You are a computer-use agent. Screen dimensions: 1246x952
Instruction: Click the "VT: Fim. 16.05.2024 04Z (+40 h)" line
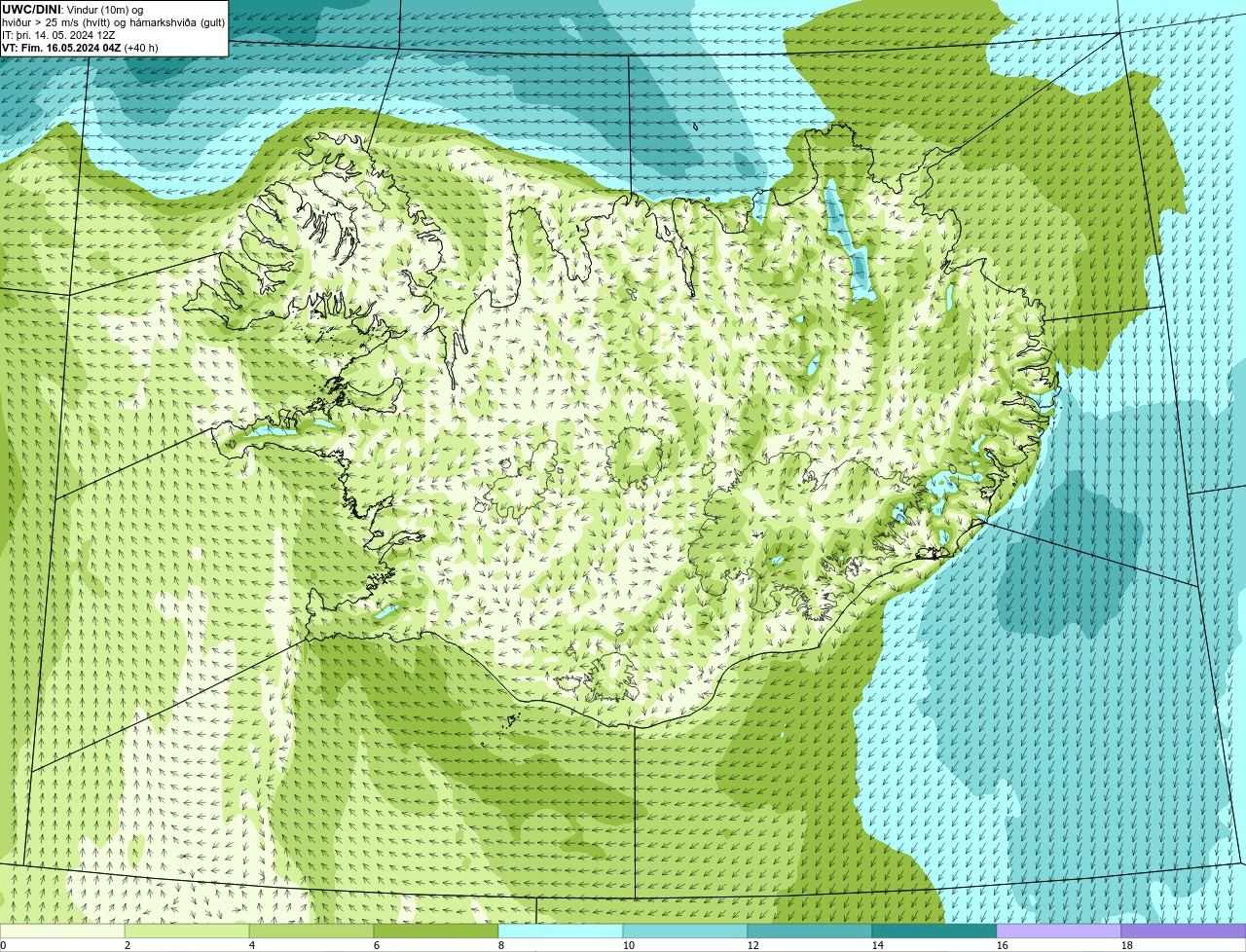click(x=80, y=47)
